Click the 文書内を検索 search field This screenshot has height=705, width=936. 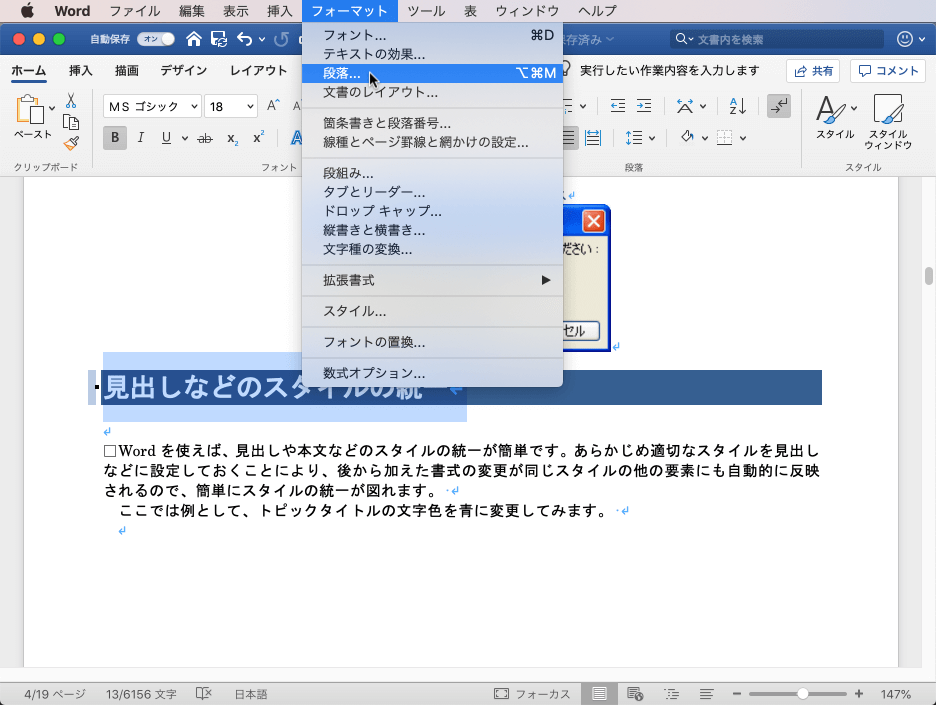point(776,39)
